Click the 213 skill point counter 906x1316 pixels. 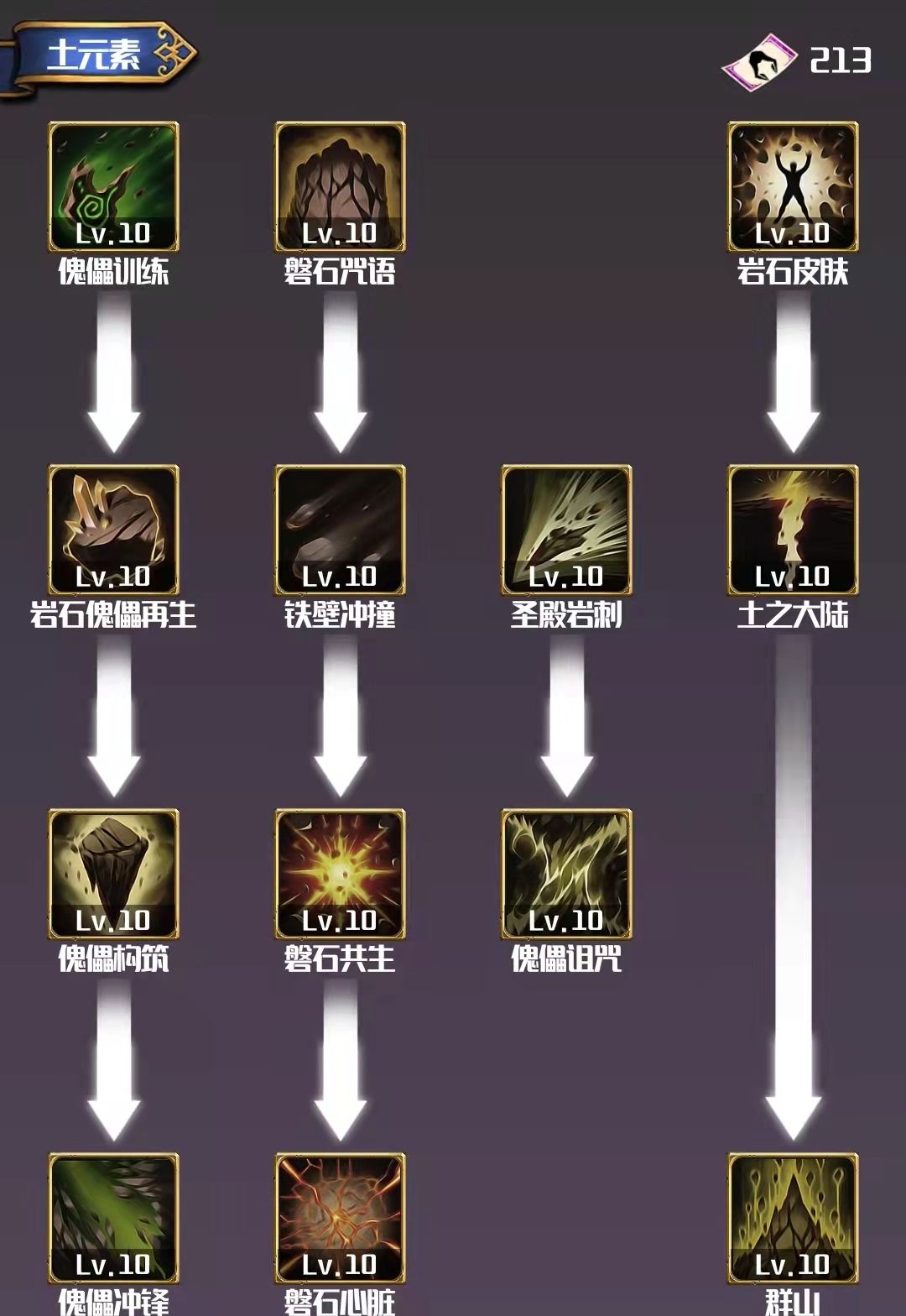(x=841, y=60)
